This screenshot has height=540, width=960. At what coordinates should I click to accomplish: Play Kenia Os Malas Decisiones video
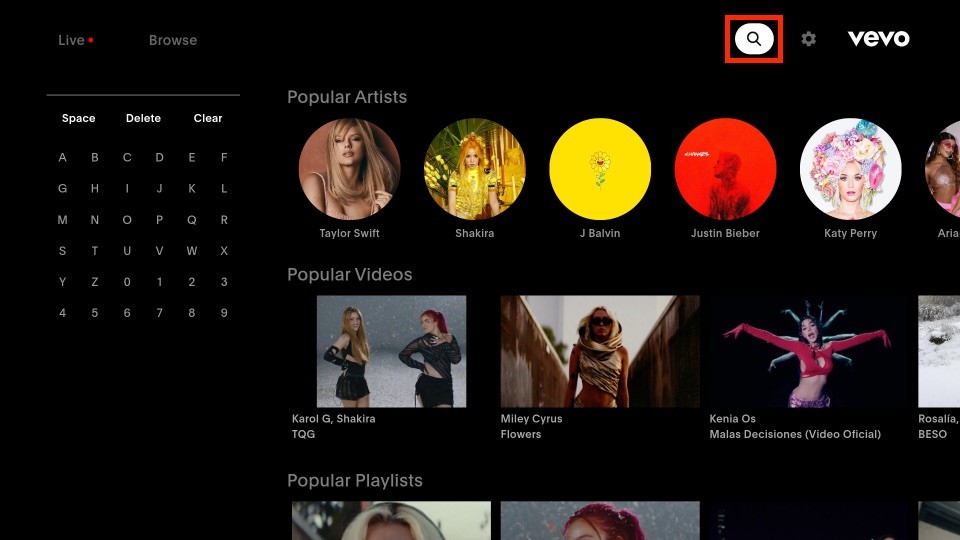809,351
